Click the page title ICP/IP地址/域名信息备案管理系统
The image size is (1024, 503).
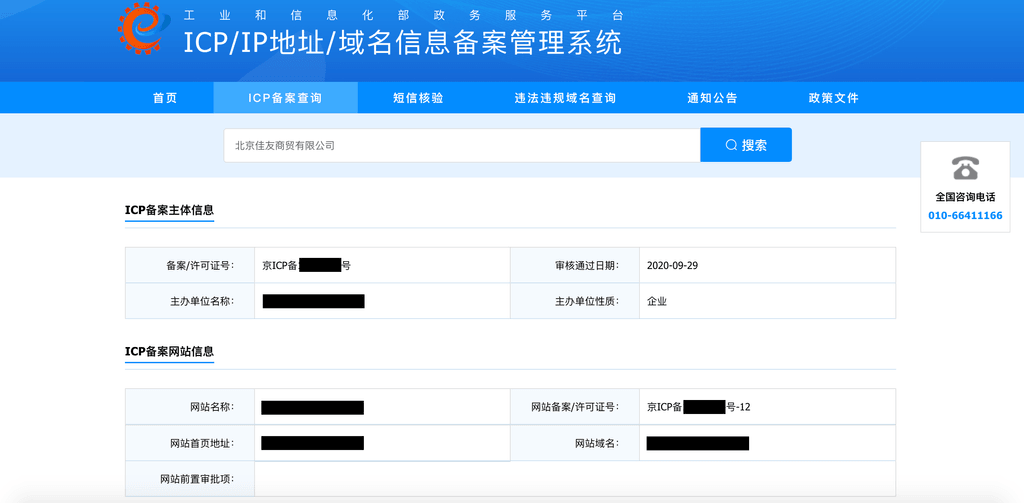402,43
